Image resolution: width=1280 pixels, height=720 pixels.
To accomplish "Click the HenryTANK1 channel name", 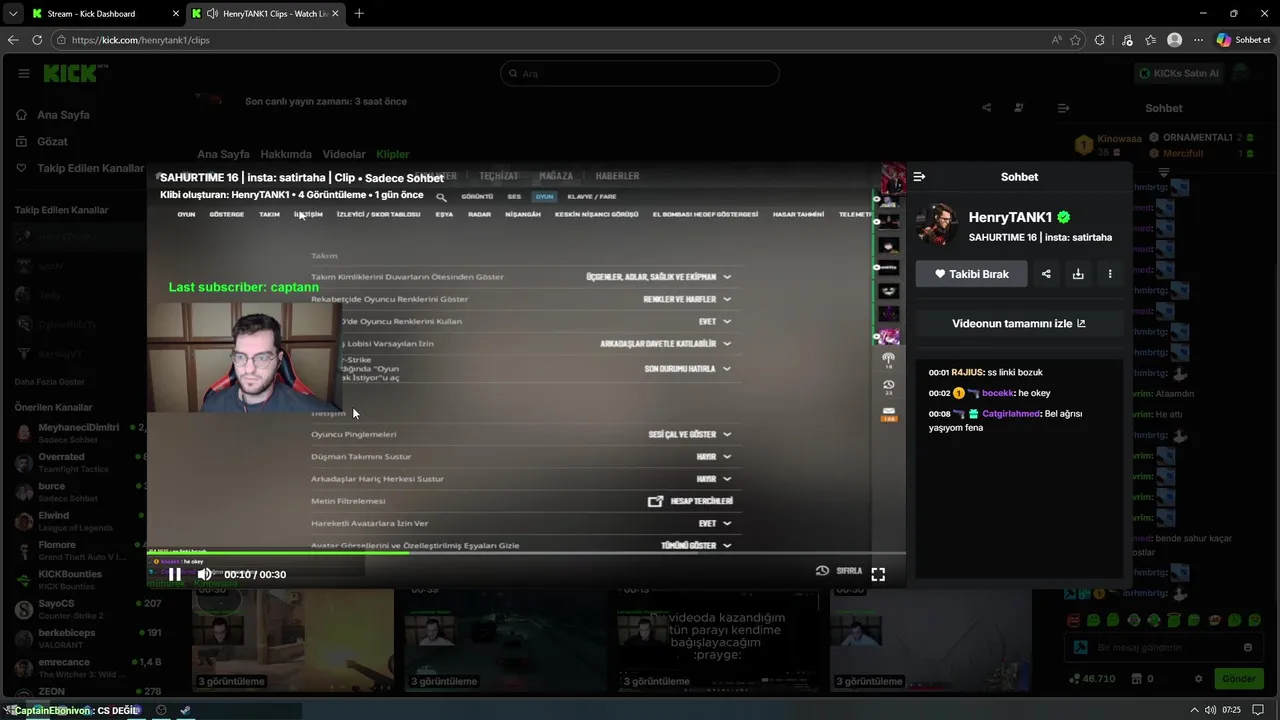I will [1010, 217].
